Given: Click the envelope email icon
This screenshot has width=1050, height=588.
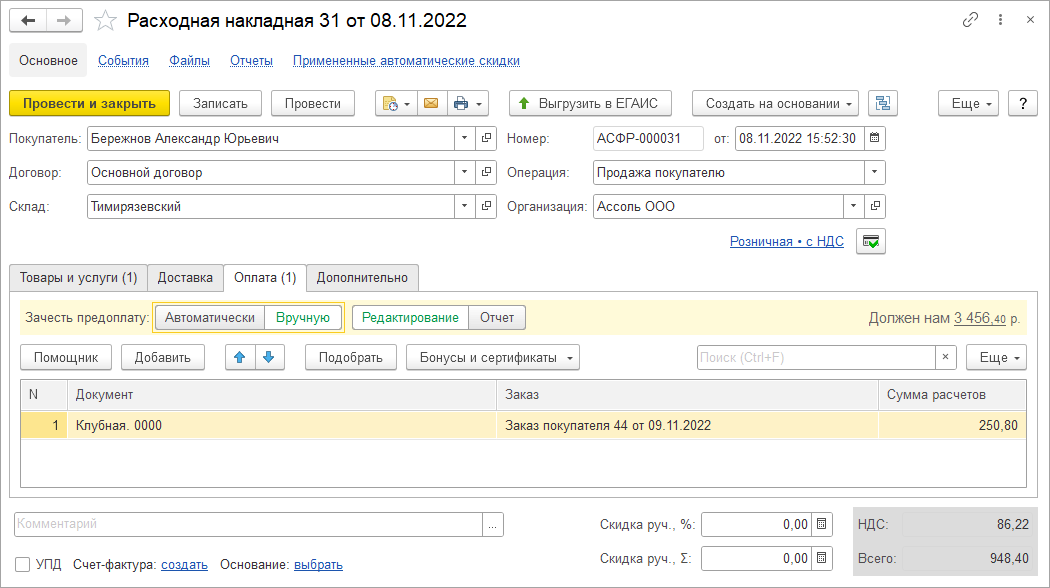Looking at the screenshot, I should pos(431,103).
